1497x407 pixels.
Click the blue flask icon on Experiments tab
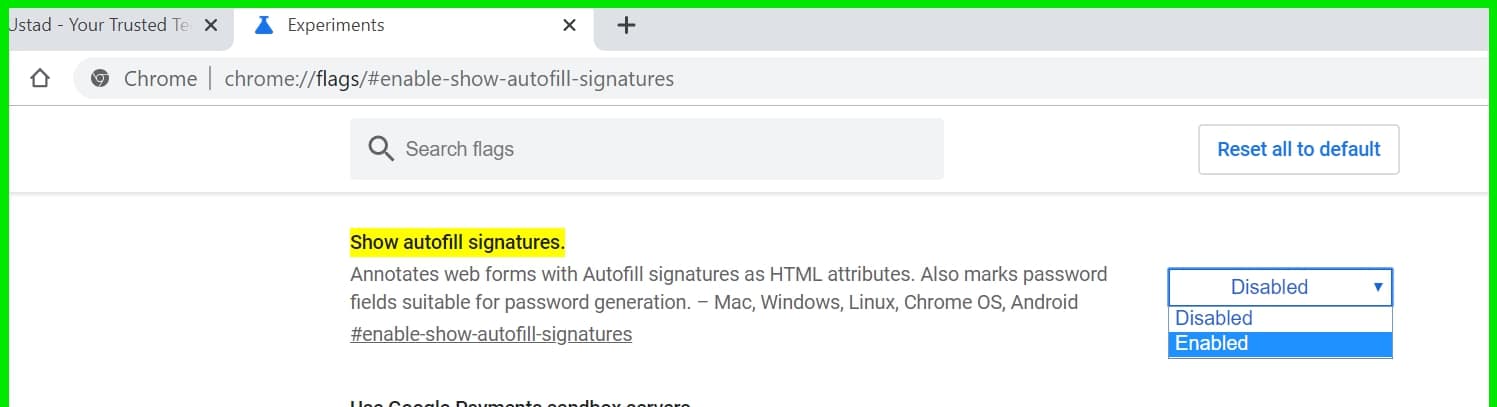point(264,26)
